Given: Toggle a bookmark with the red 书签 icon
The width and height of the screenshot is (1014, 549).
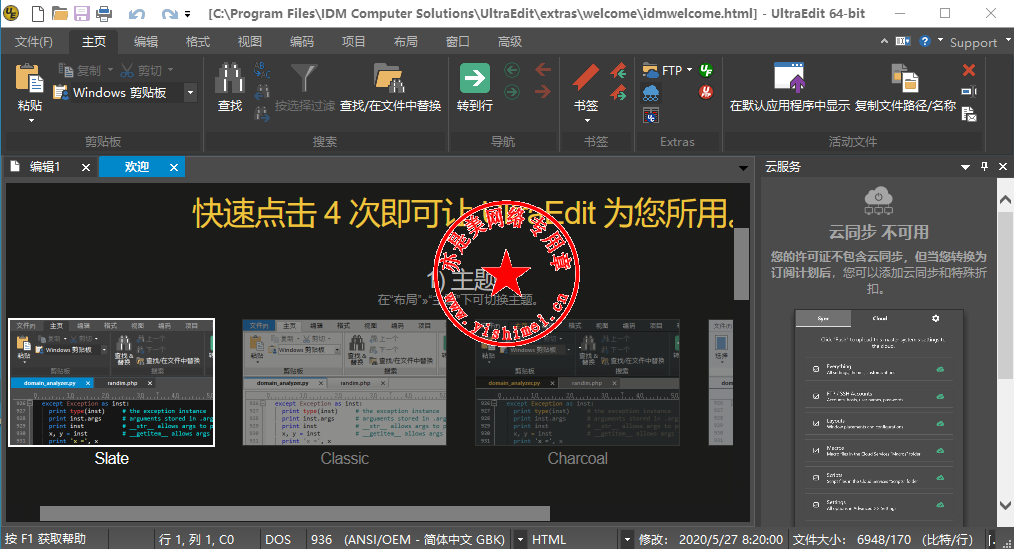Looking at the screenshot, I should tap(586, 78).
